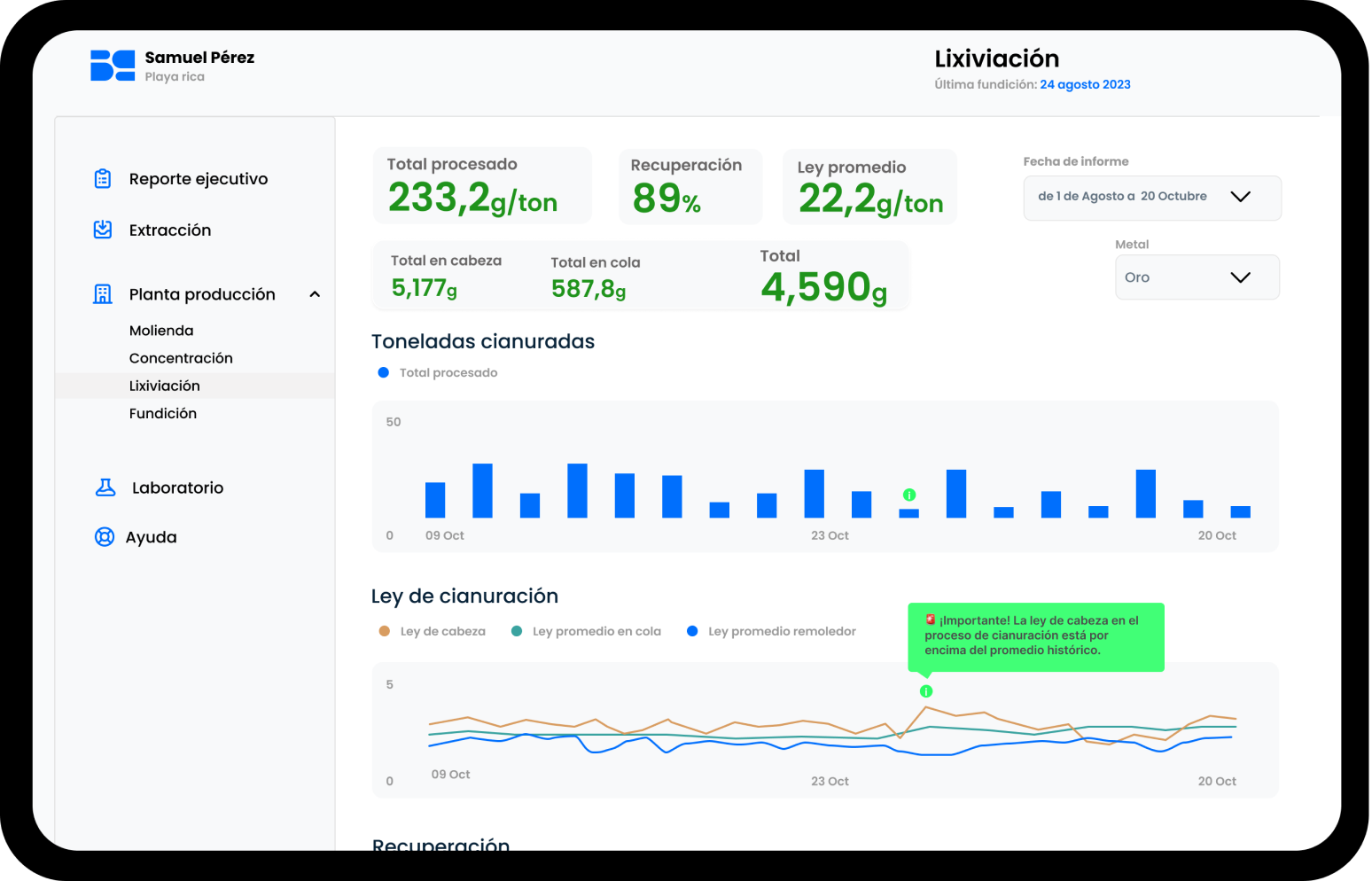Click the Planta producción building icon

tap(103, 293)
